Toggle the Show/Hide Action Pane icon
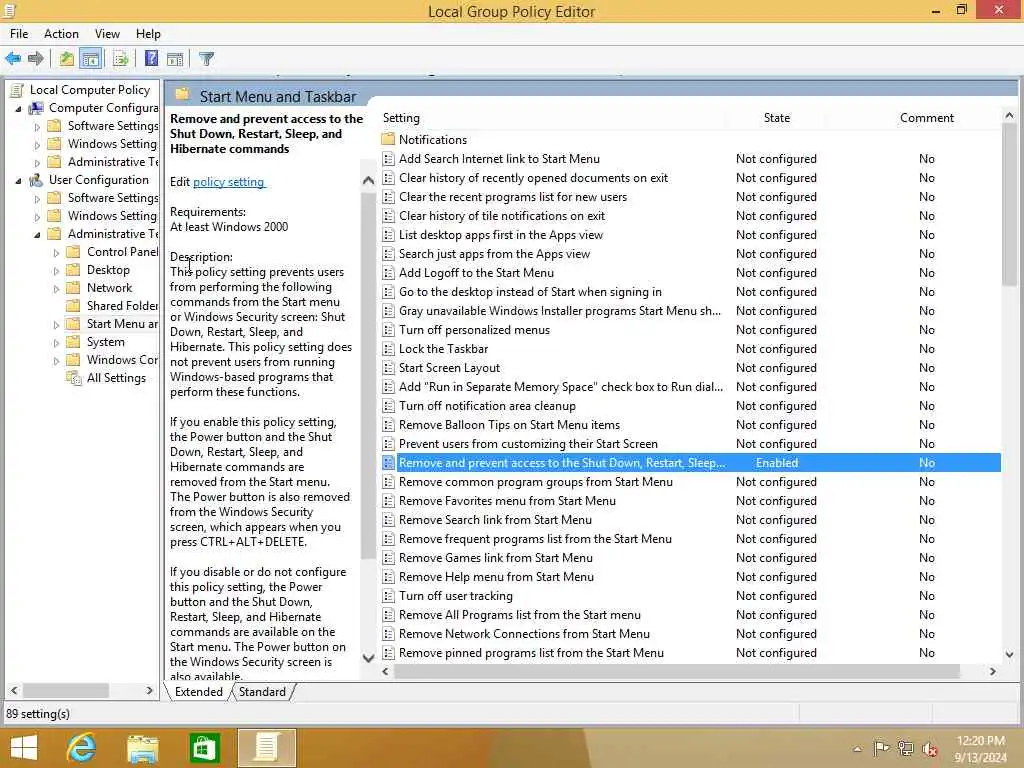The image size is (1024, 768). coord(175,59)
